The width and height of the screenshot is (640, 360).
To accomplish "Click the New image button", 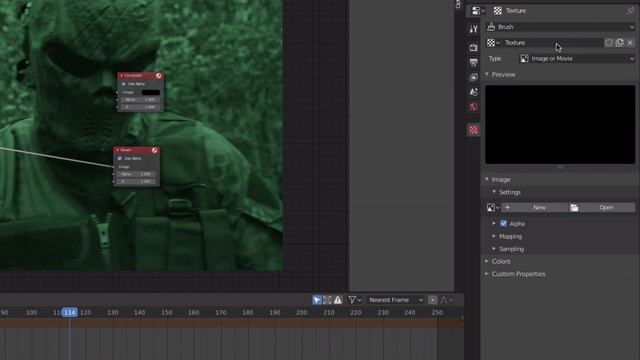I will click(535, 208).
